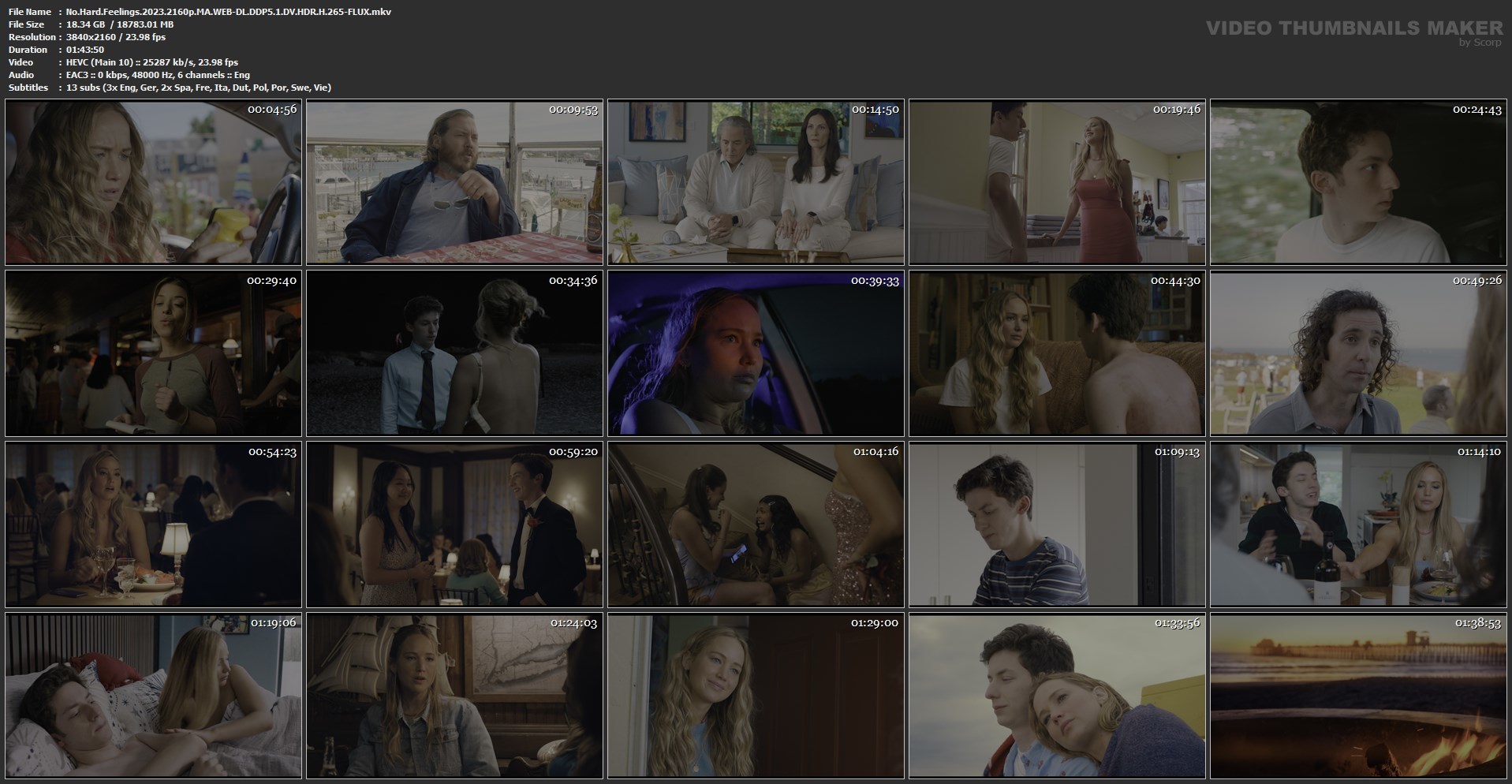This screenshot has height=784, width=1512.
Task: Select the thumbnail at 00:44:30
Action: click(x=1057, y=353)
